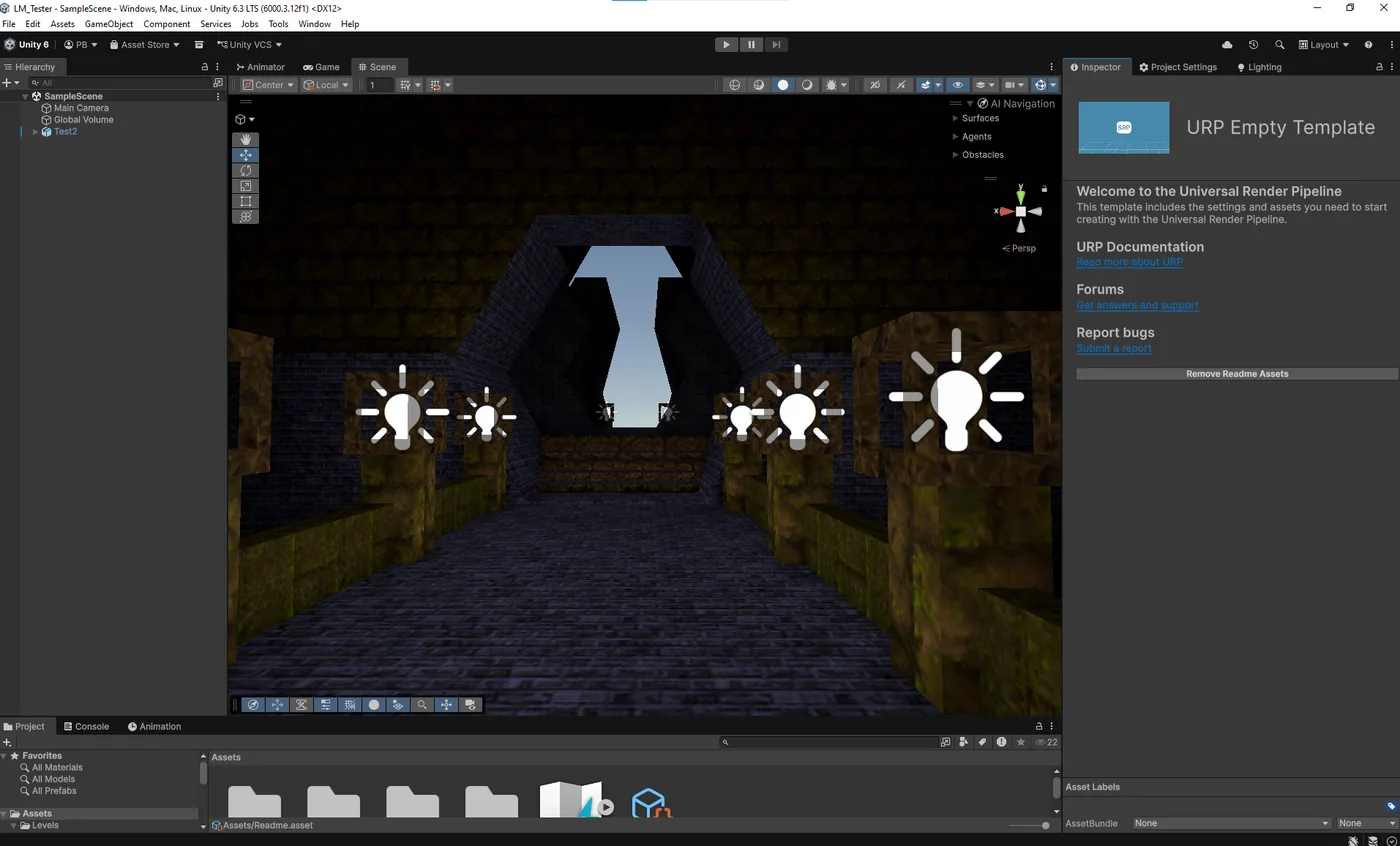Click the Project search field
Image resolution: width=1400 pixels, height=846 pixels.
point(828,742)
